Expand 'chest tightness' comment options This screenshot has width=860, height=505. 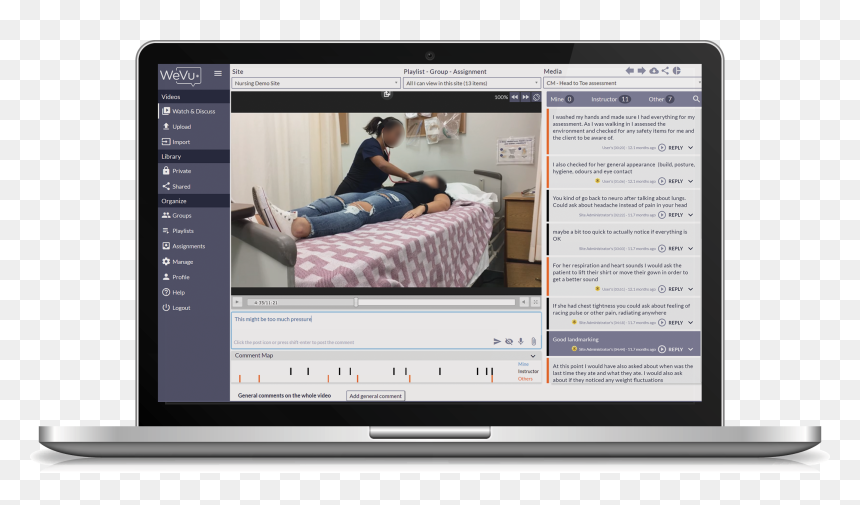click(691, 322)
